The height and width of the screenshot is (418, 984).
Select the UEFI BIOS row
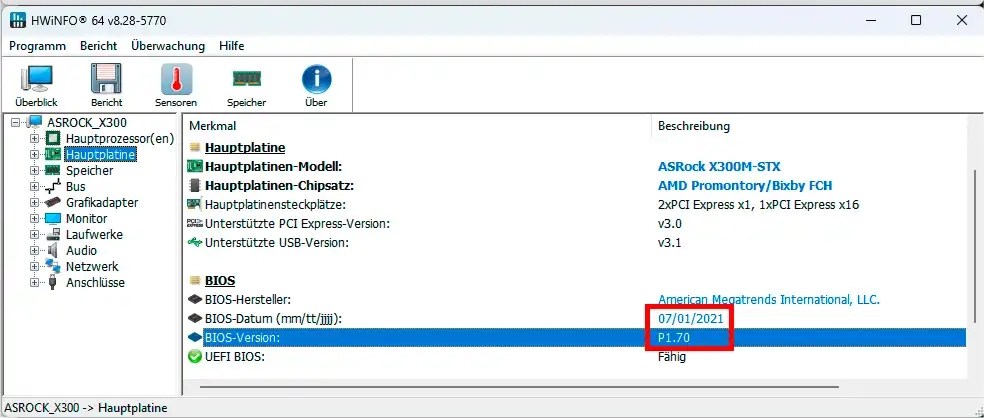576,356
